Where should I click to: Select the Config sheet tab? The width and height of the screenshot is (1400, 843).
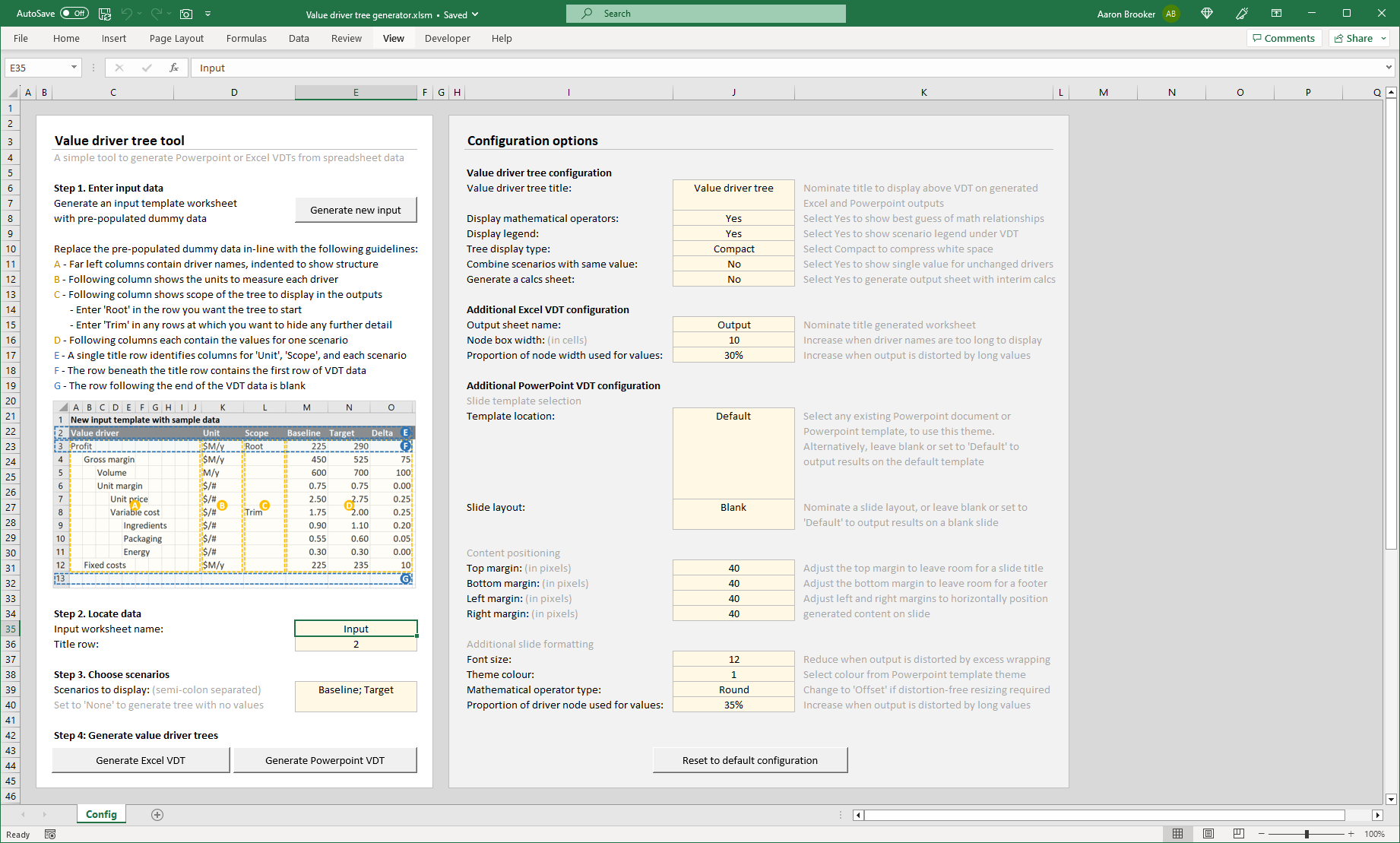point(101,814)
